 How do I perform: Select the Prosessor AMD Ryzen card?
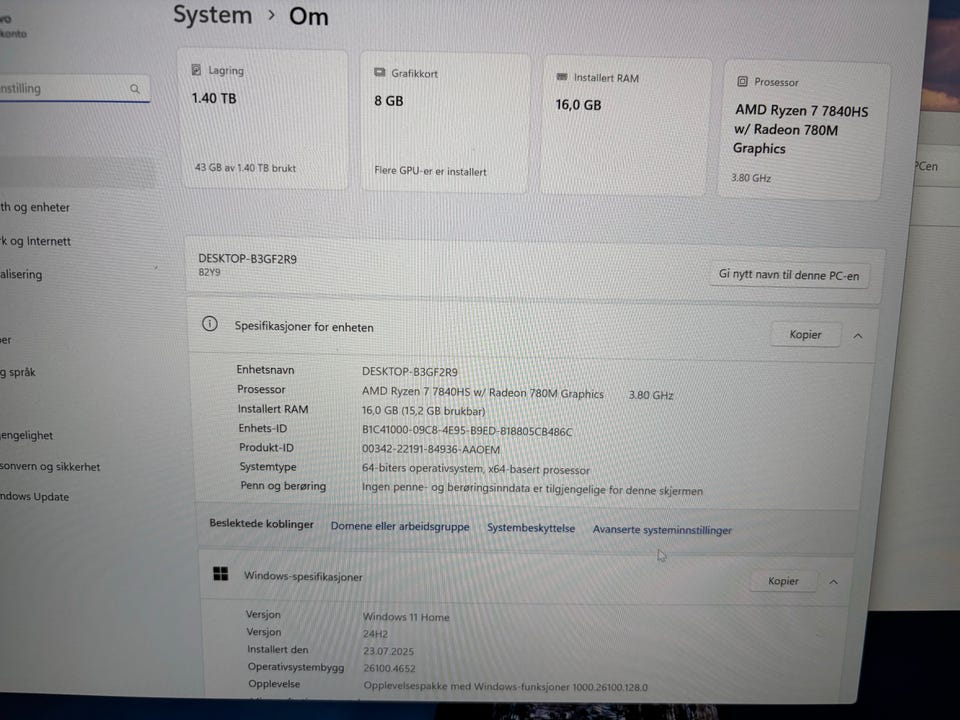[x=803, y=131]
